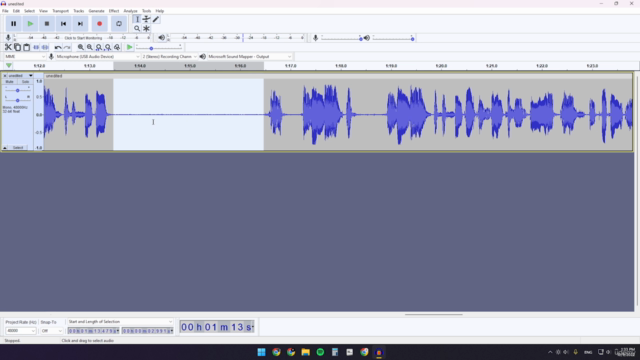Open the Effect menu
Image resolution: width=640 pixels, height=360 pixels.
pos(114,11)
